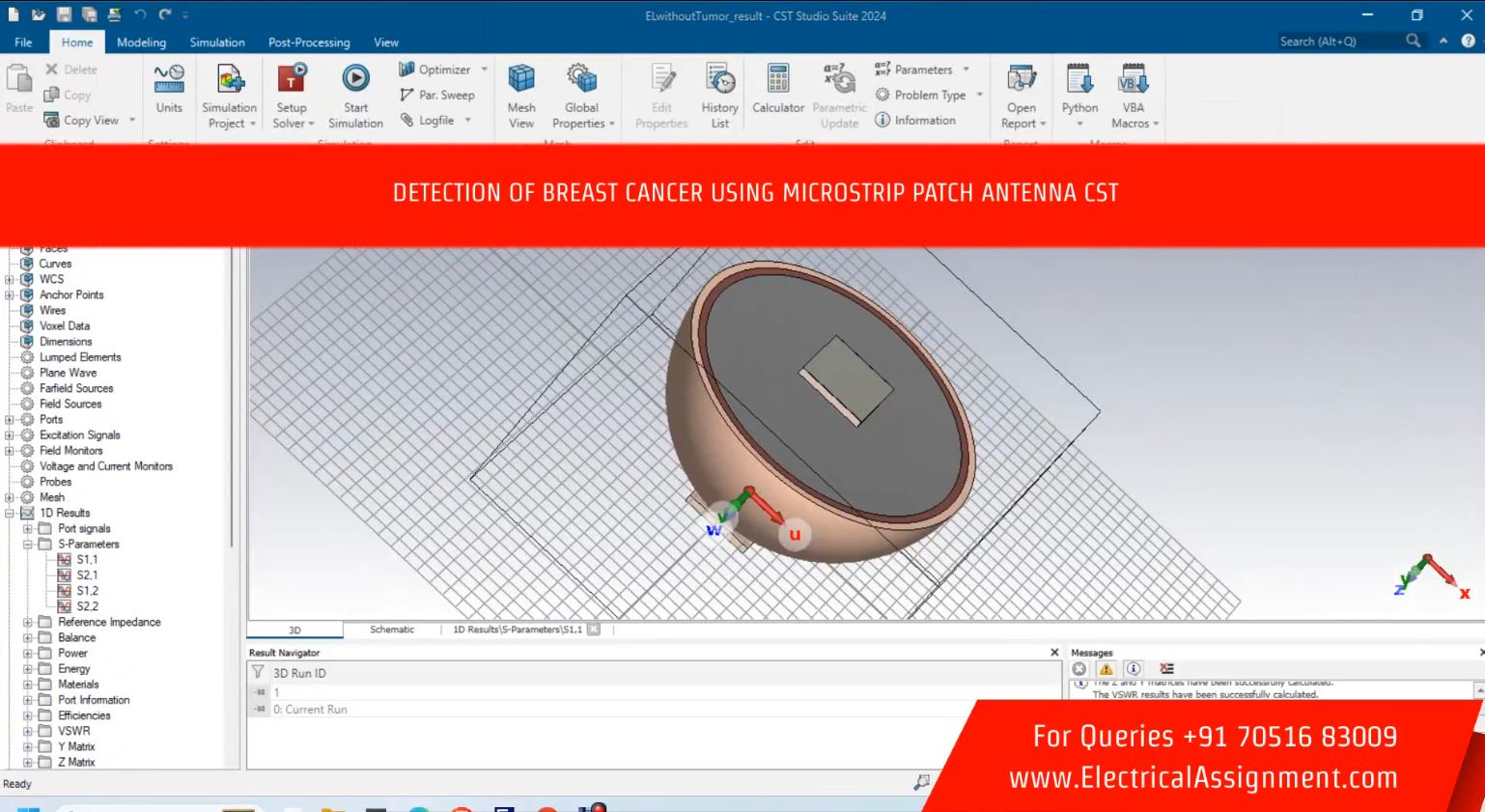Switch to the Schematic view tab
This screenshot has width=1485, height=812.
[392, 630]
